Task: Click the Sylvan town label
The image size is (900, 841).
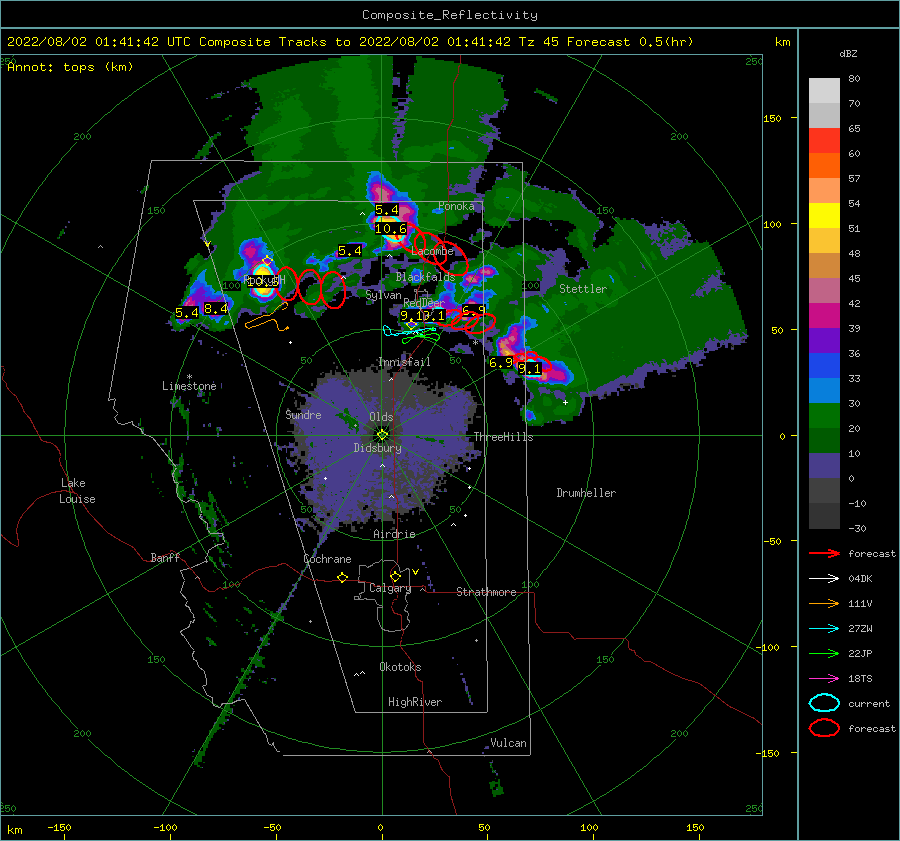Action: pyautogui.click(x=383, y=295)
